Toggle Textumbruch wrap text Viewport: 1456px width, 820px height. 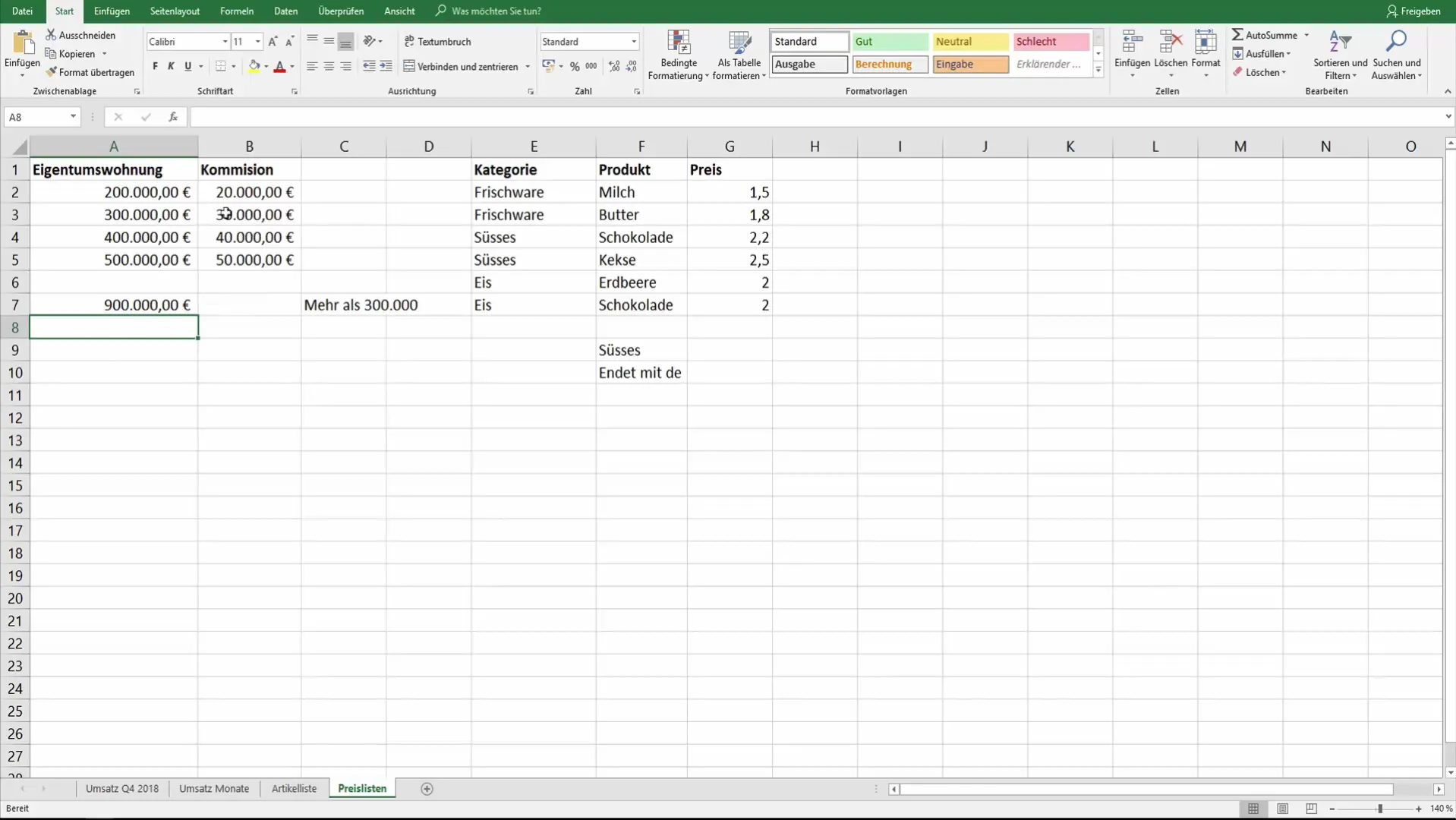(x=437, y=42)
